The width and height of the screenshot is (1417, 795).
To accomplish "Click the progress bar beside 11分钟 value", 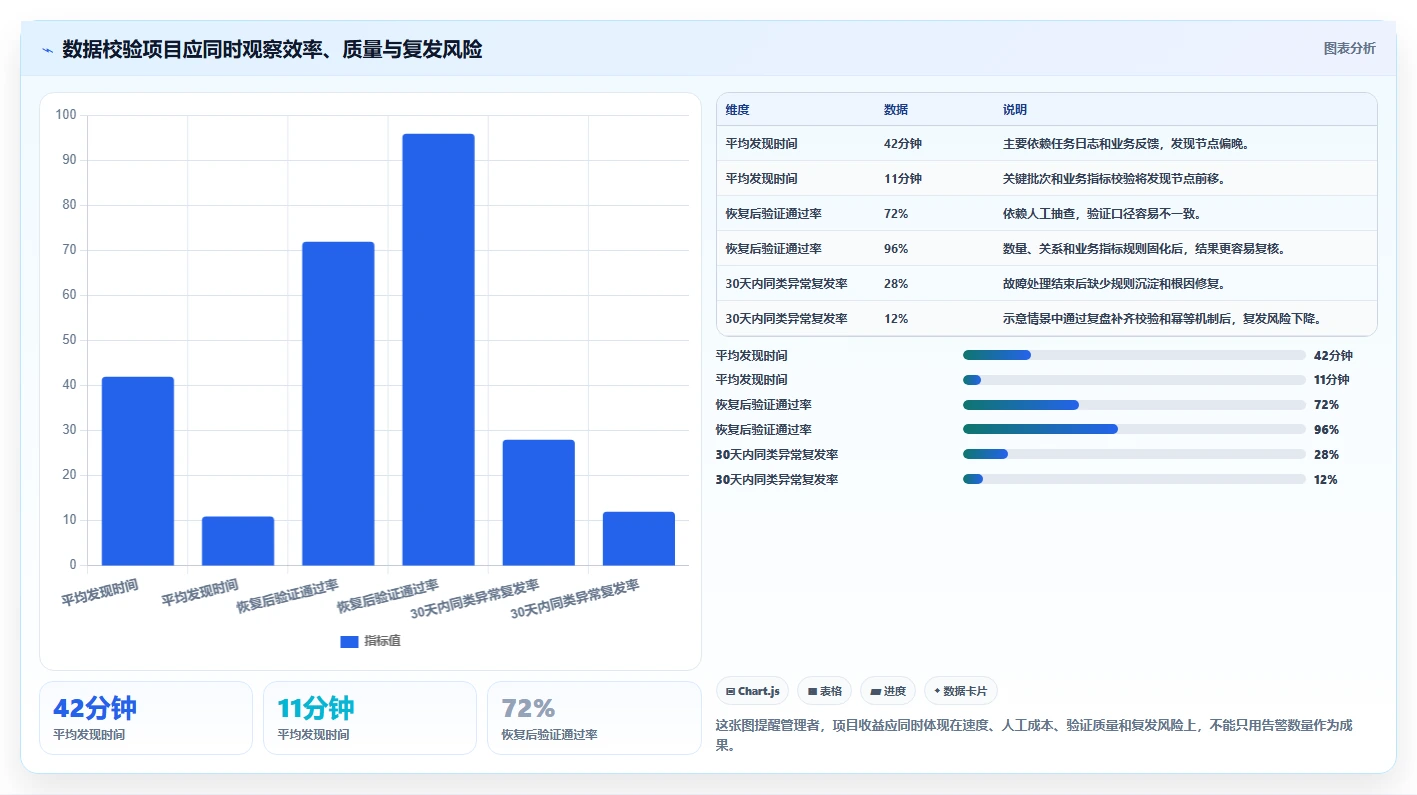I will pos(1134,380).
